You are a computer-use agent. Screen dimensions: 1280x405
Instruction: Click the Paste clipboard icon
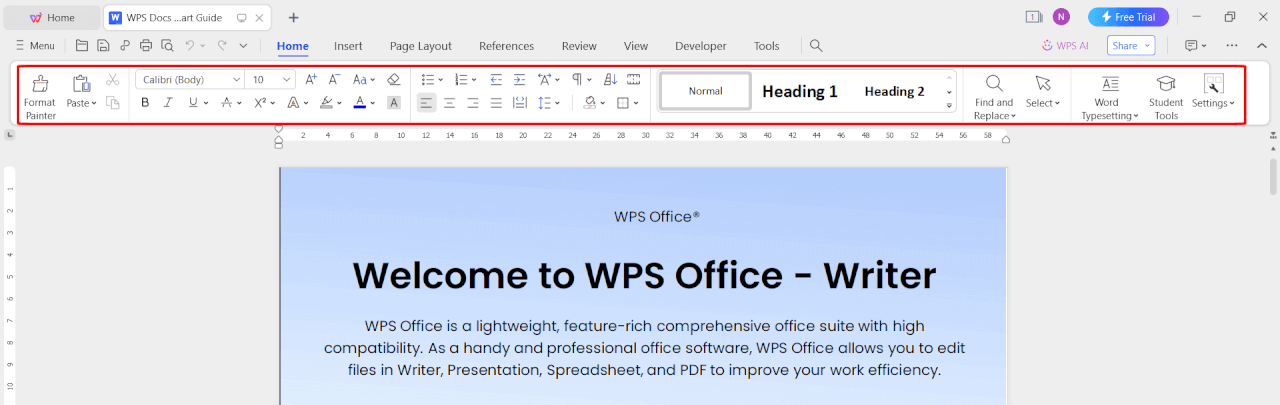(x=81, y=84)
